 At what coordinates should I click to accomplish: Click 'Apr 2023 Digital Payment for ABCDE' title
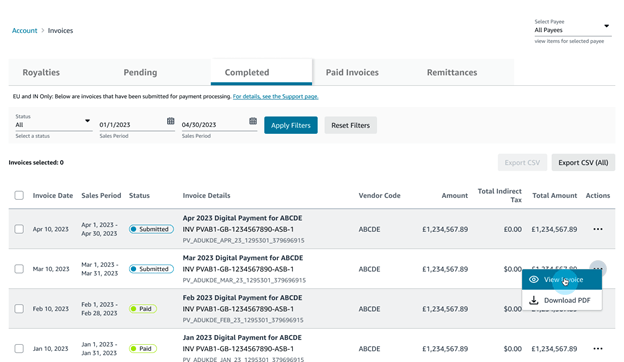click(x=242, y=218)
